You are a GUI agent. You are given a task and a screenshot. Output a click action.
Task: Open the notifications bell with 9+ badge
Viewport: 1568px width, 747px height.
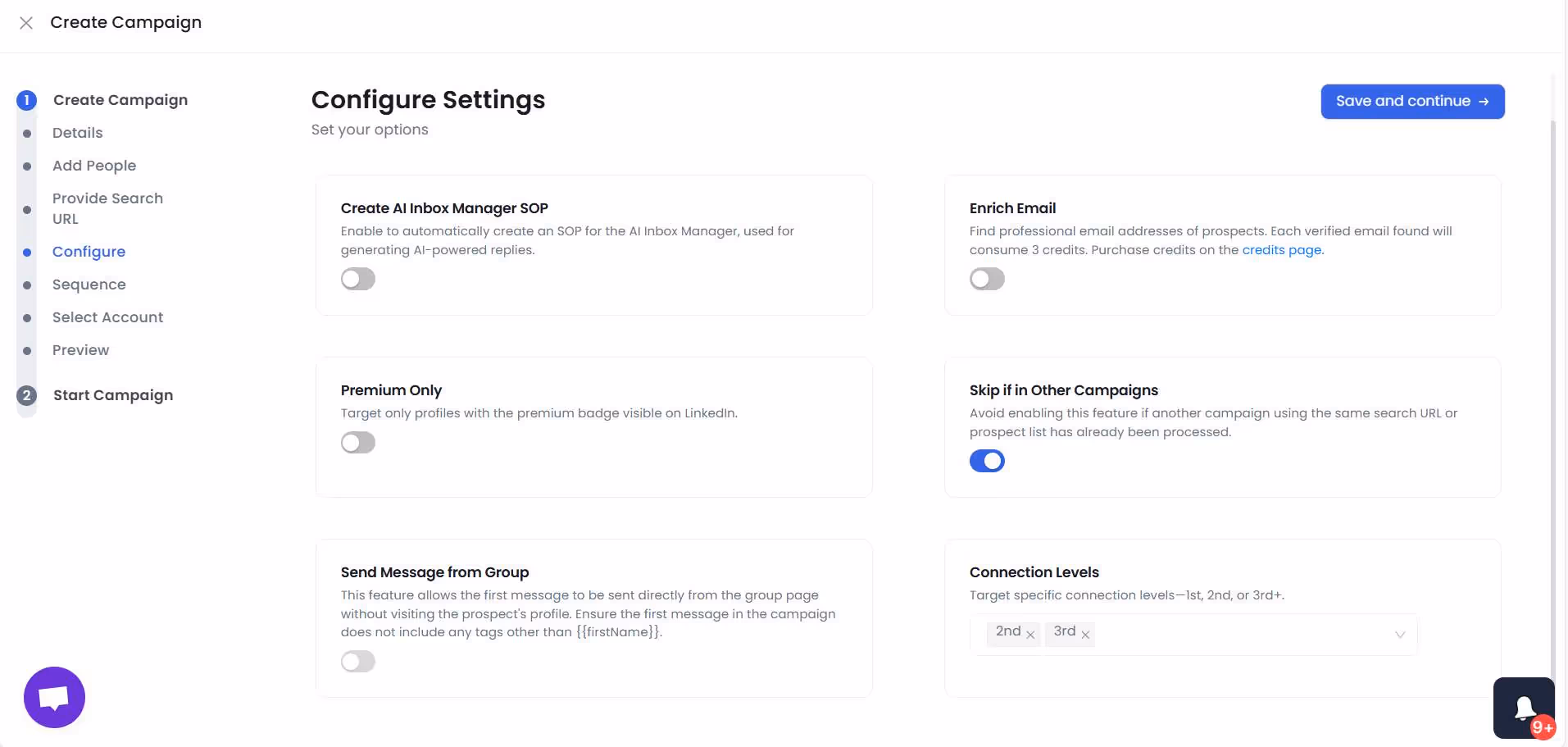point(1524,706)
